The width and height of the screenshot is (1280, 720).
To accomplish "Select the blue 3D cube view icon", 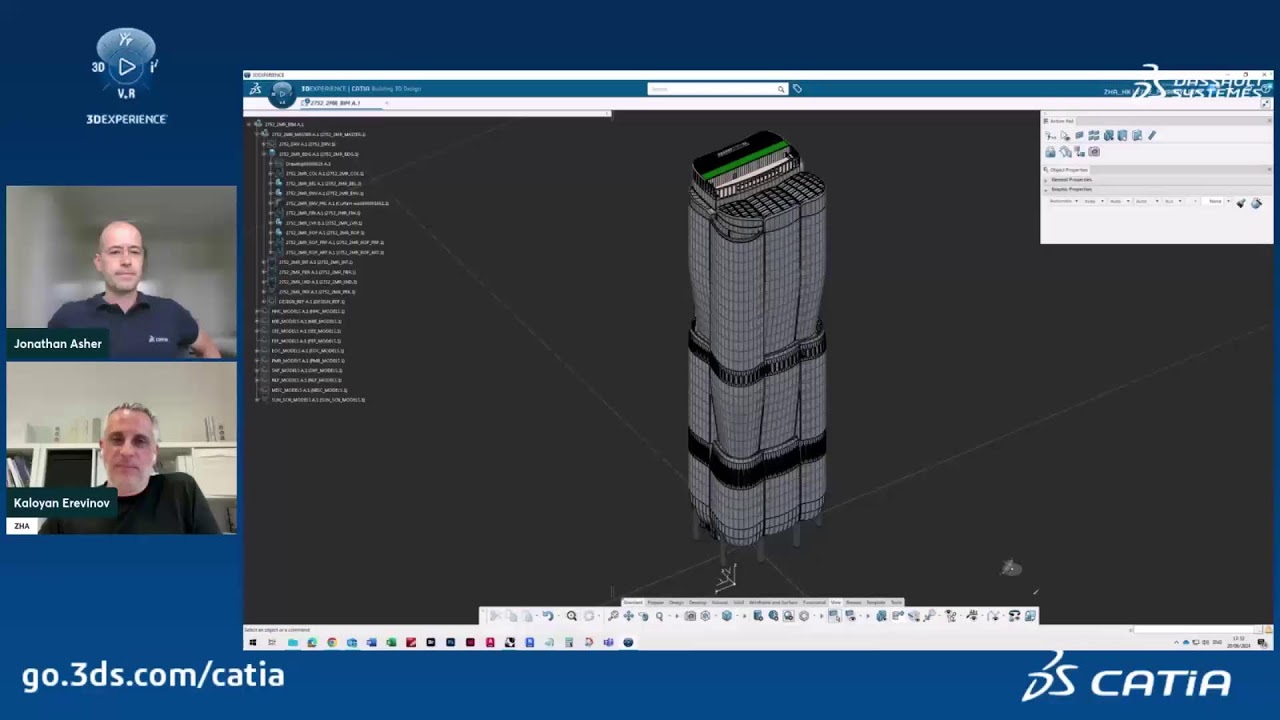I will (x=727, y=616).
